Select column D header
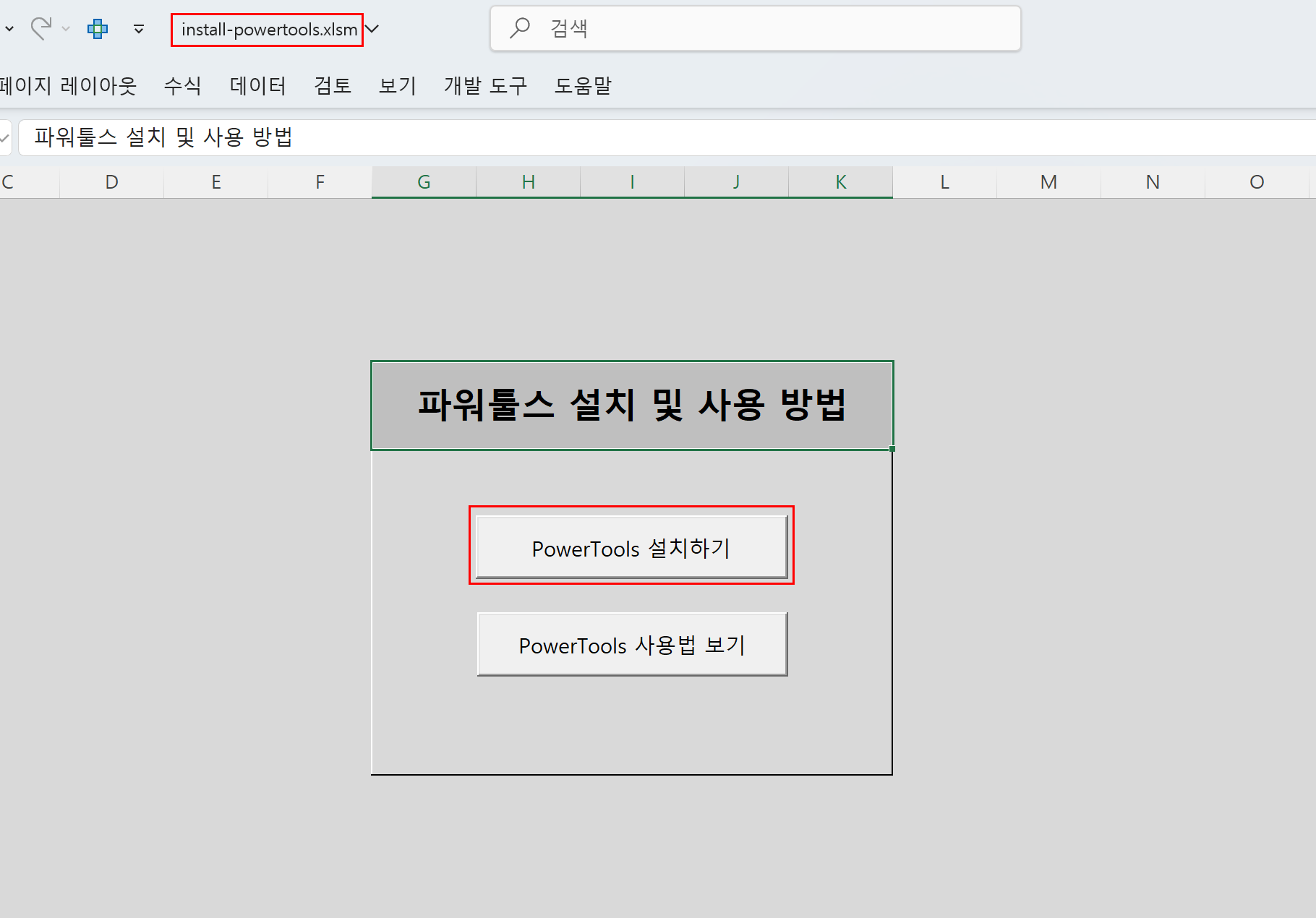 click(112, 182)
